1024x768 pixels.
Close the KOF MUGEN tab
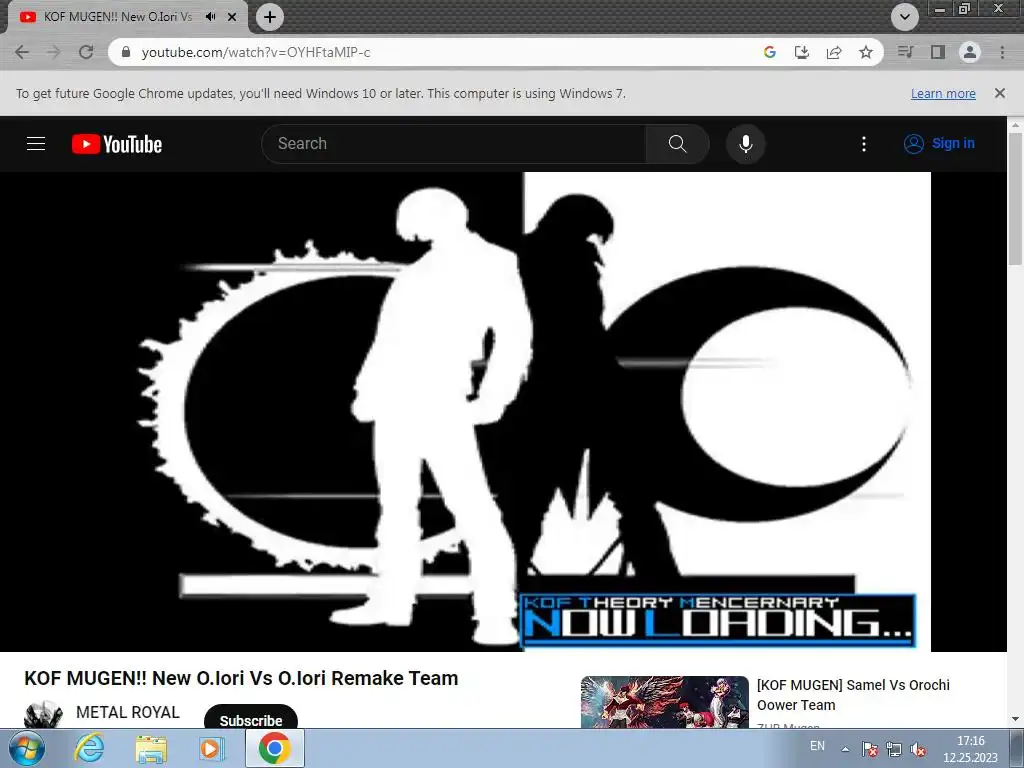(232, 17)
